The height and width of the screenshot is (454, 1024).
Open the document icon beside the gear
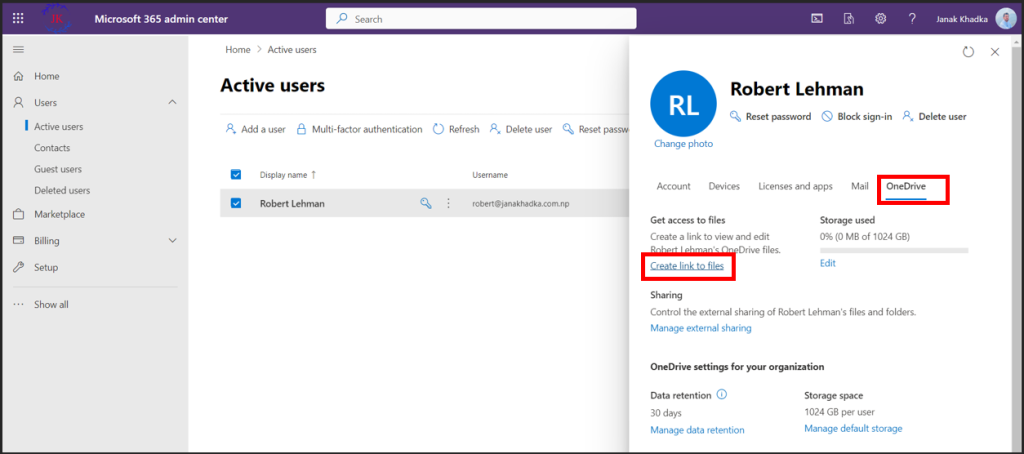click(x=848, y=19)
